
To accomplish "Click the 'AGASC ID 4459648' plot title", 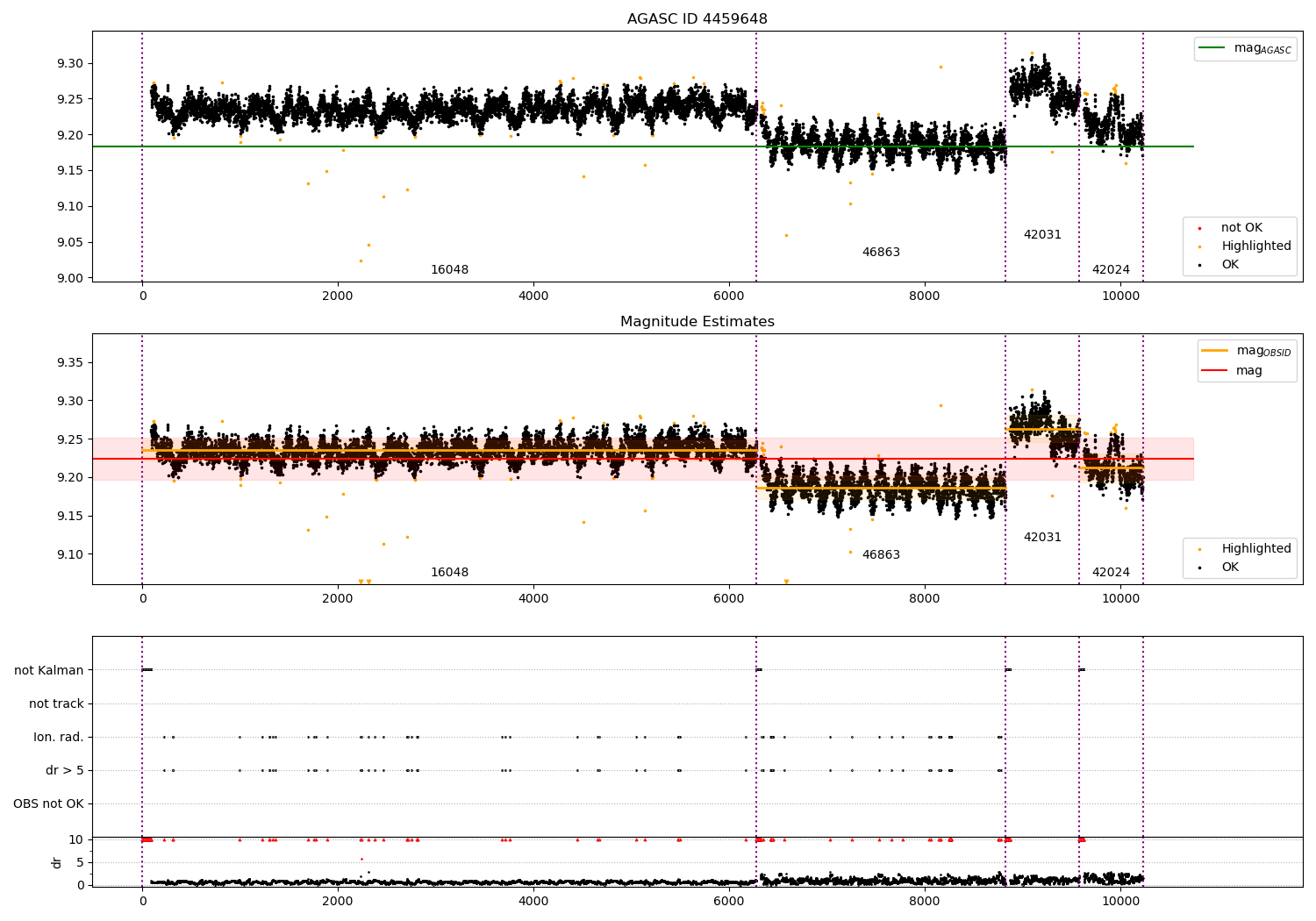I will click(x=697, y=19).
